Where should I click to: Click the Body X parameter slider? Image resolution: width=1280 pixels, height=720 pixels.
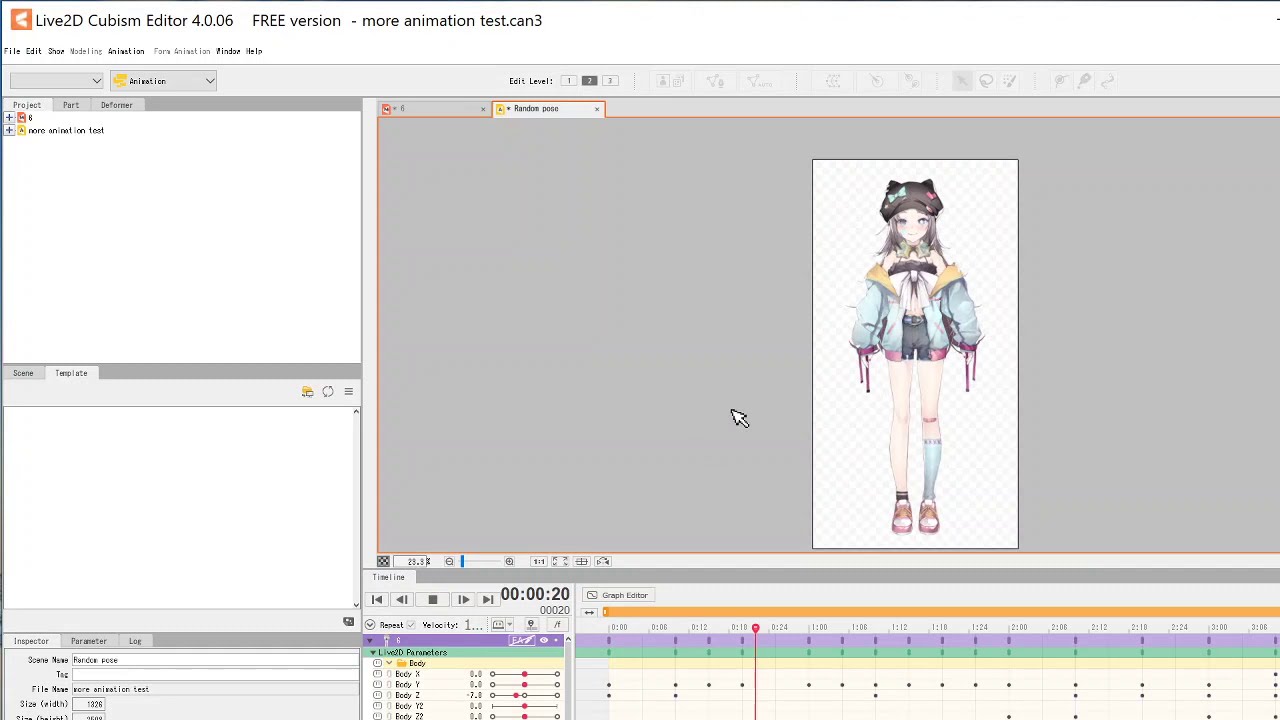coord(524,674)
